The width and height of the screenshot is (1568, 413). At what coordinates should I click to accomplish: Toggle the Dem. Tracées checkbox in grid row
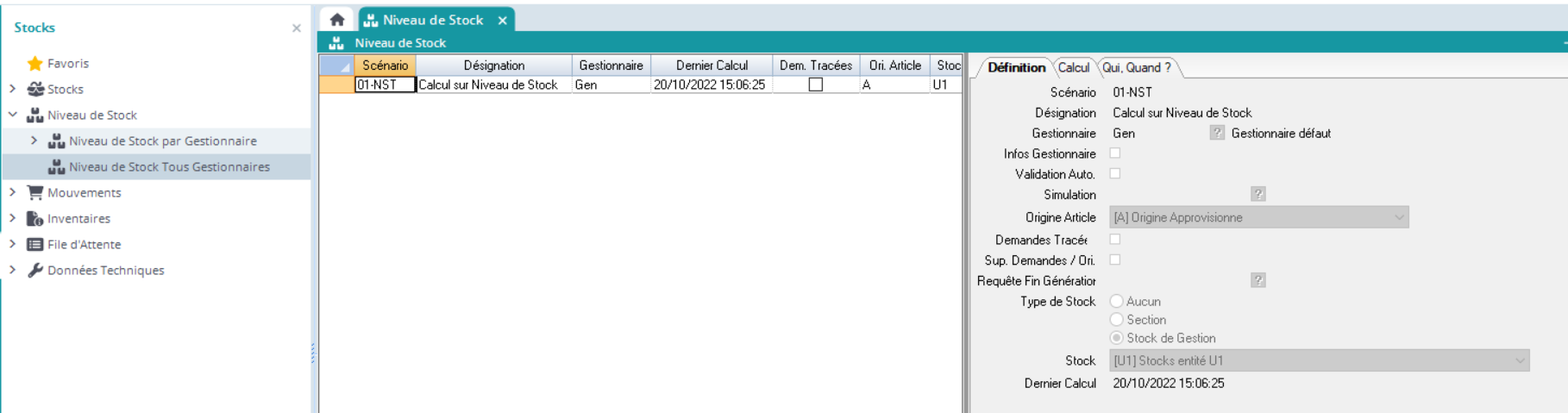click(x=815, y=84)
